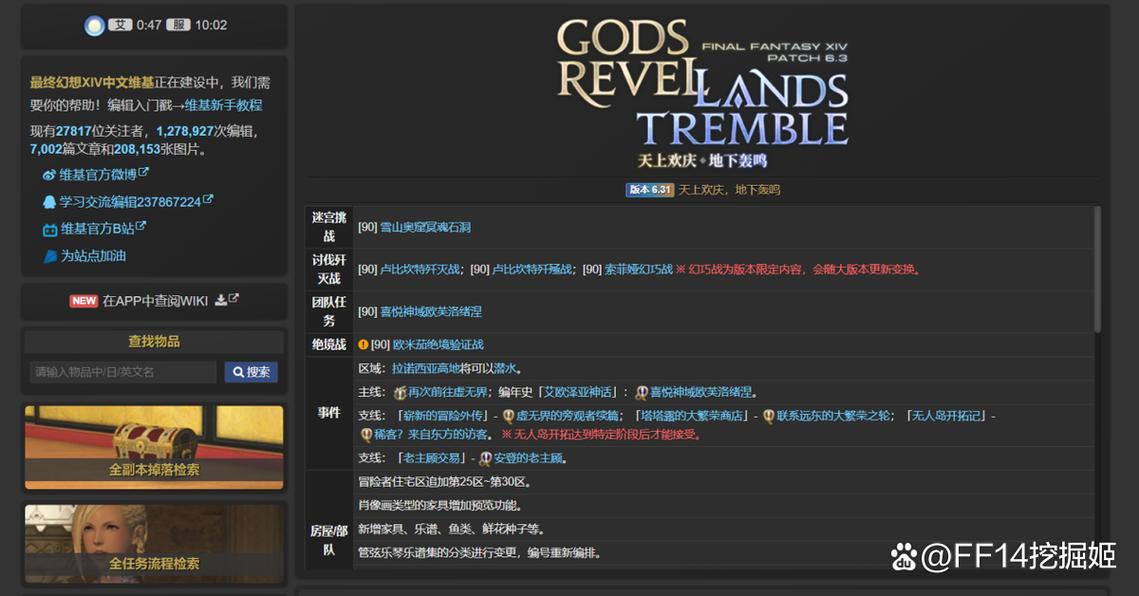Screen dimensions: 1139x596
Task: Click the 房屋/部队 row header
Action: pos(329,540)
